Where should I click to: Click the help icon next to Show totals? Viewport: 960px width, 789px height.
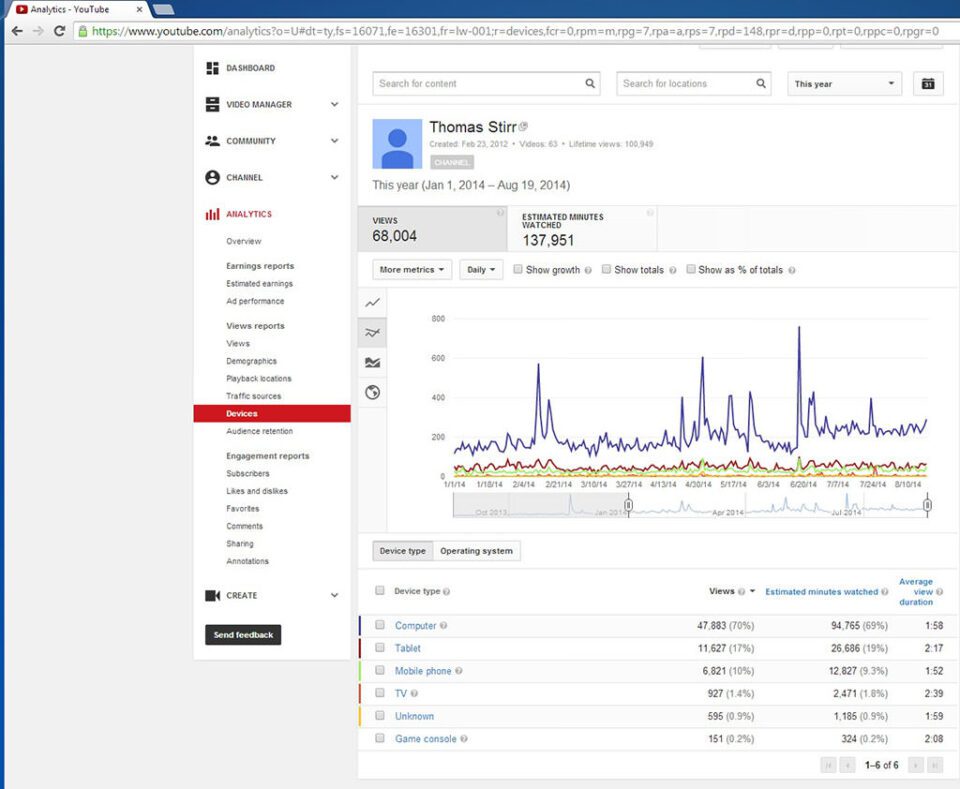pyautogui.click(x=672, y=270)
